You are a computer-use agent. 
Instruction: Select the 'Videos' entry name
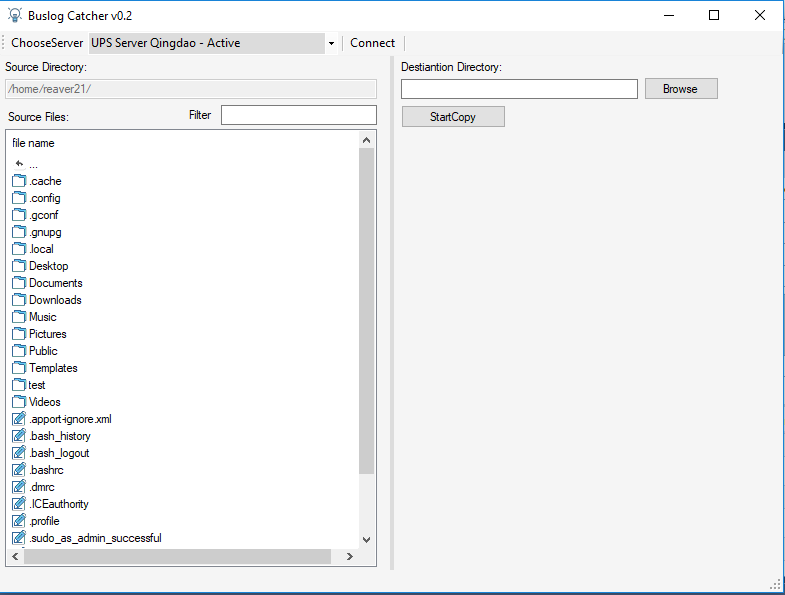pos(45,402)
